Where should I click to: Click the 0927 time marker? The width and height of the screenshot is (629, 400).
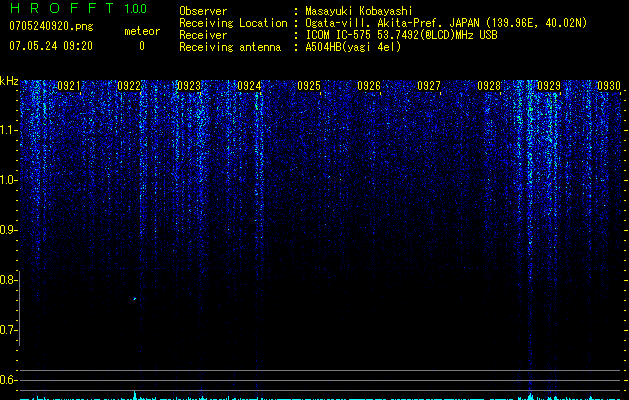[429, 86]
